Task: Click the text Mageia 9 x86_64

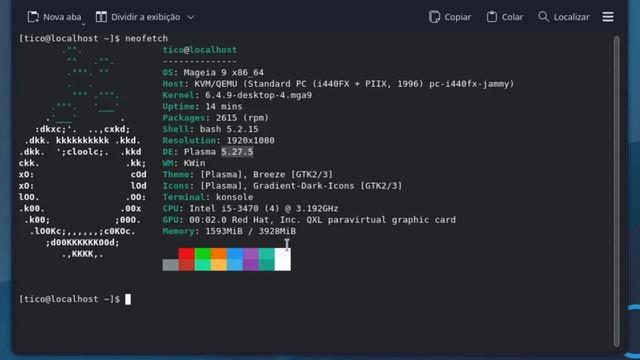Action: pyautogui.click(x=224, y=73)
